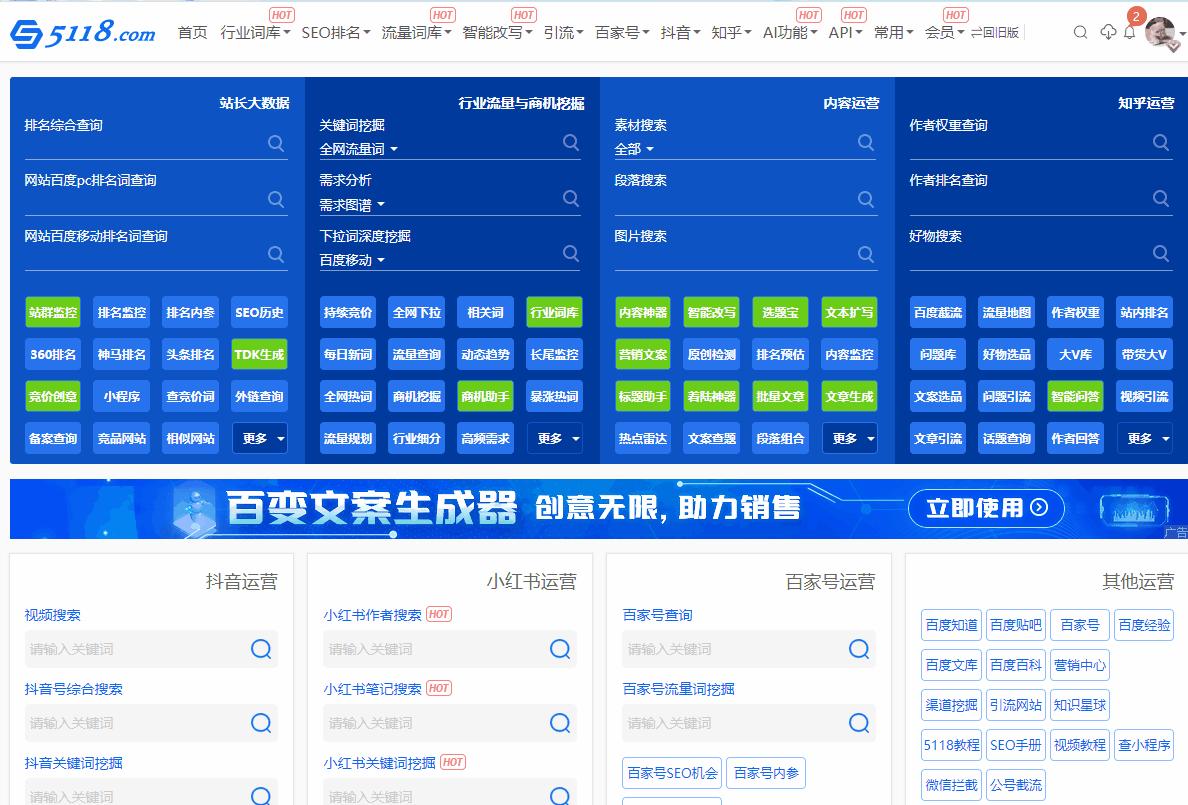The image size is (1188, 805).
Task: Open the 百度移动 dropdown
Action: [352, 260]
